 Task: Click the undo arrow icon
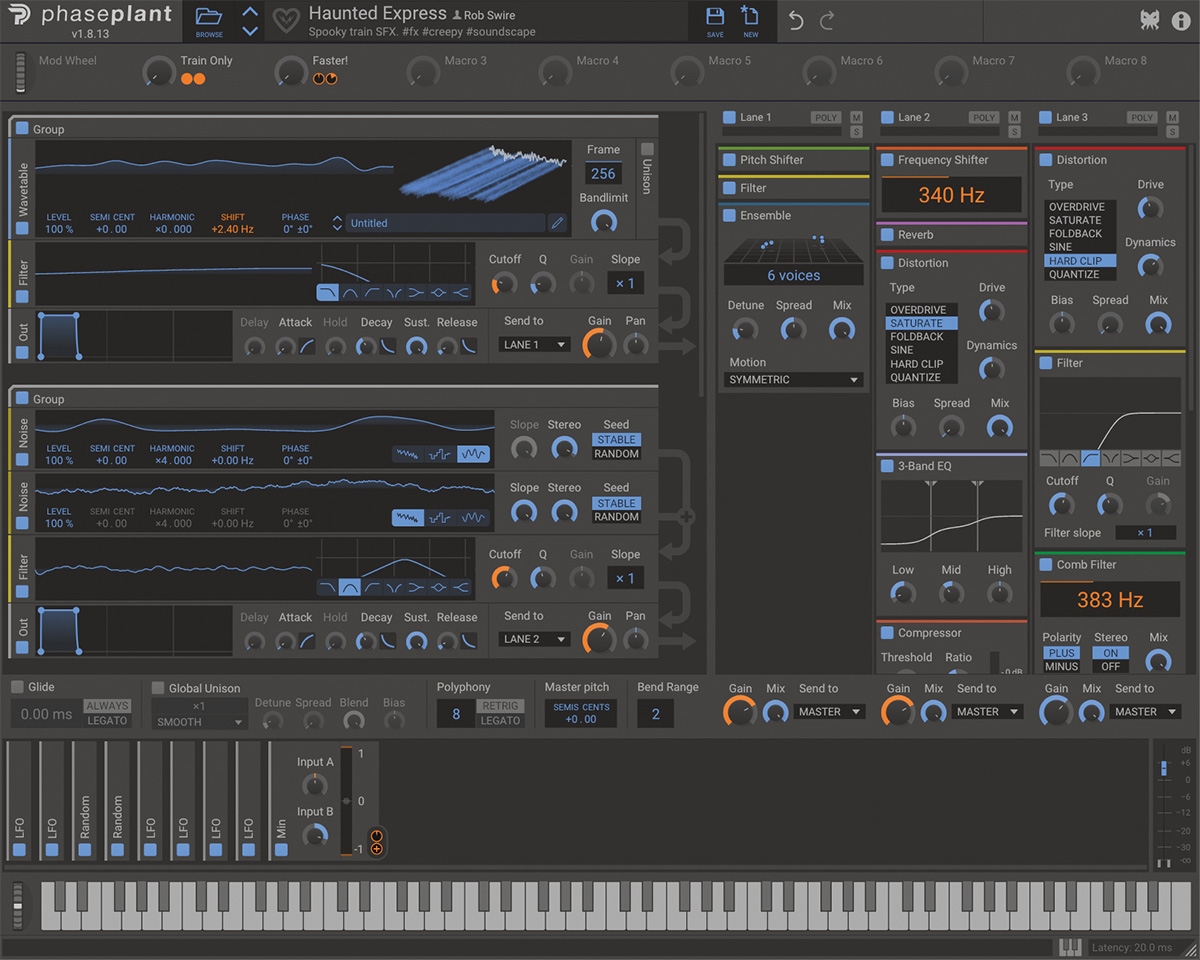point(796,21)
